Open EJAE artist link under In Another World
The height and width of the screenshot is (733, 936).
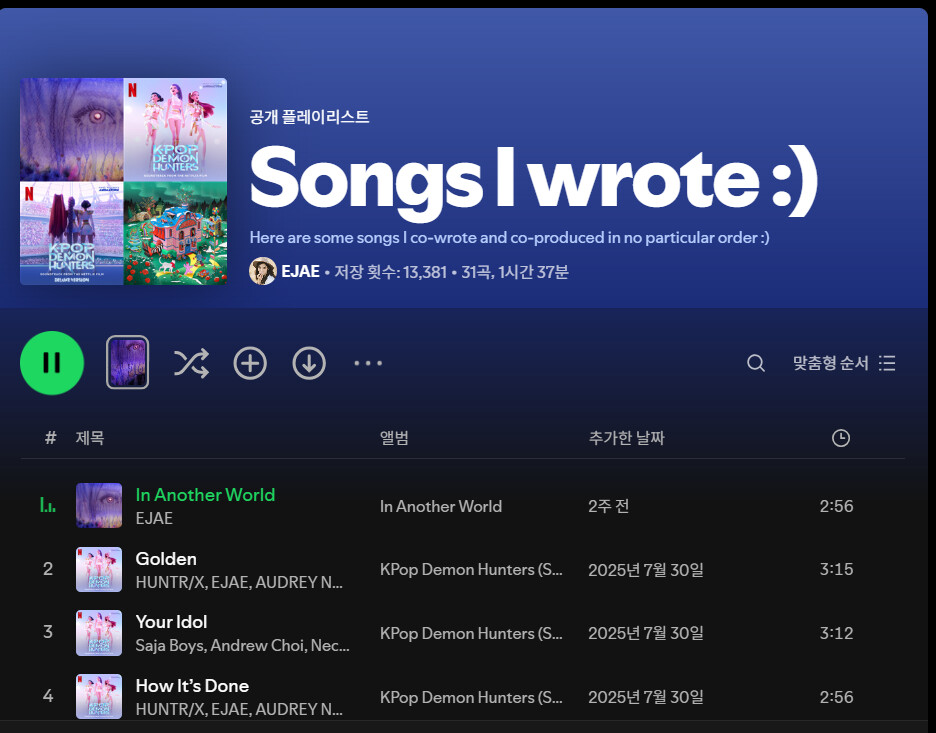154,518
